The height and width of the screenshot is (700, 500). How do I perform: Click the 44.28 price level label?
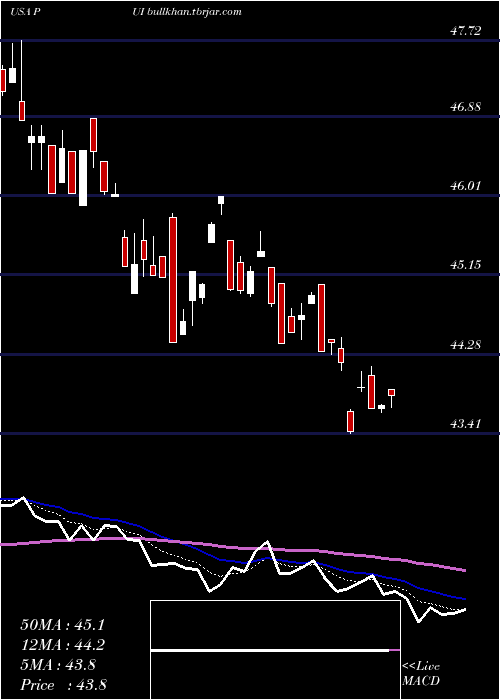tap(467, 344)
